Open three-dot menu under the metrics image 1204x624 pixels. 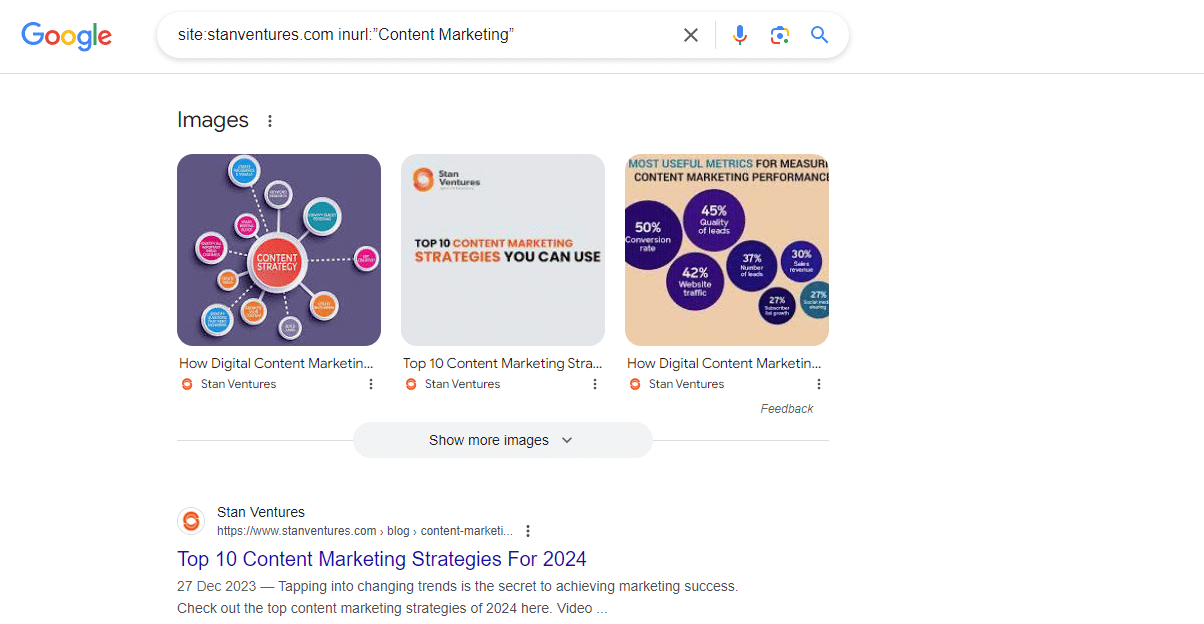tap(819, 384)
